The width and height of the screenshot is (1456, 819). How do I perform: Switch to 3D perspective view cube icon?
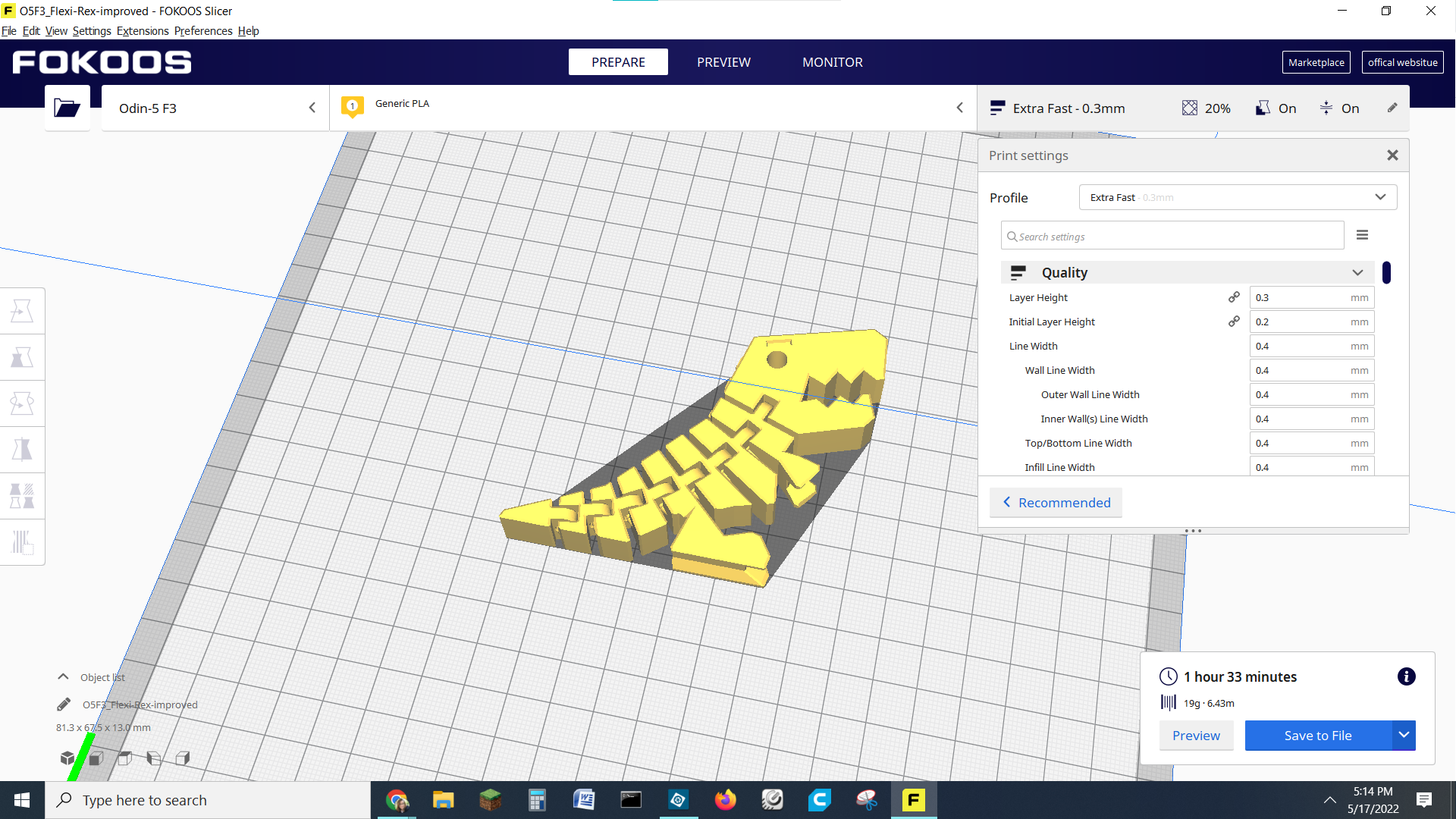(67, 758)
